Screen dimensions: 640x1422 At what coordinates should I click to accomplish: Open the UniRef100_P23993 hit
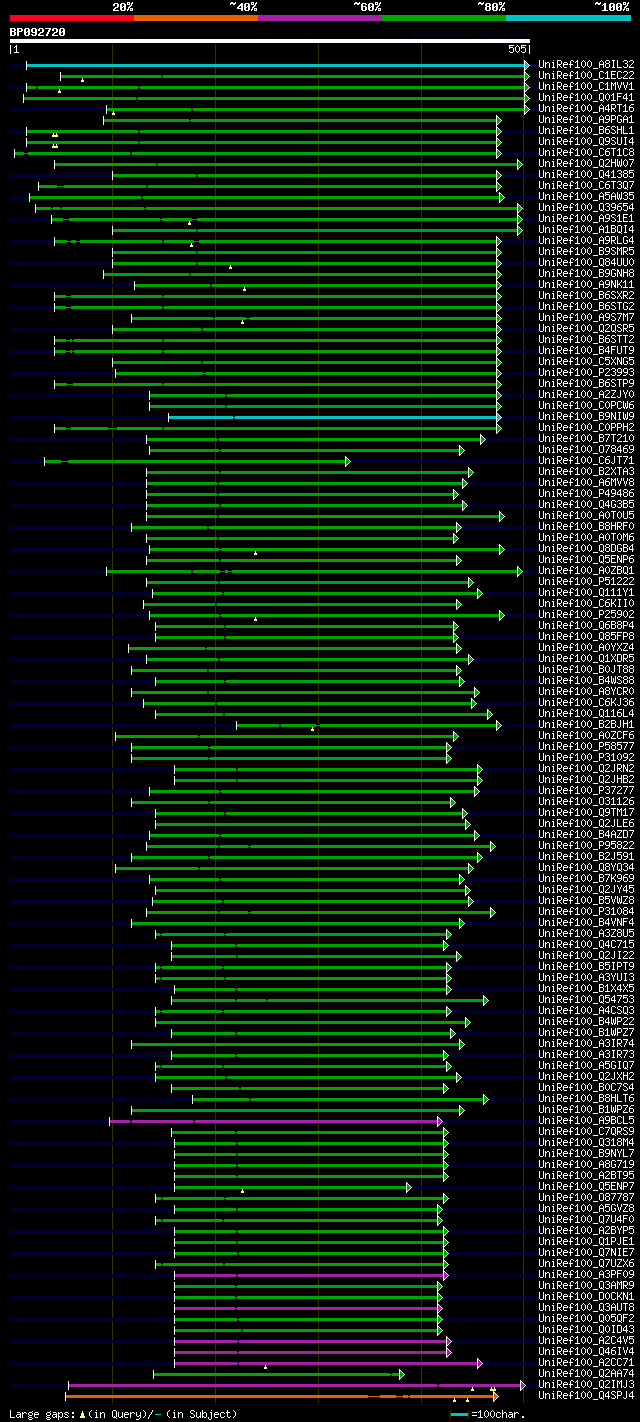tap(586, 373)
